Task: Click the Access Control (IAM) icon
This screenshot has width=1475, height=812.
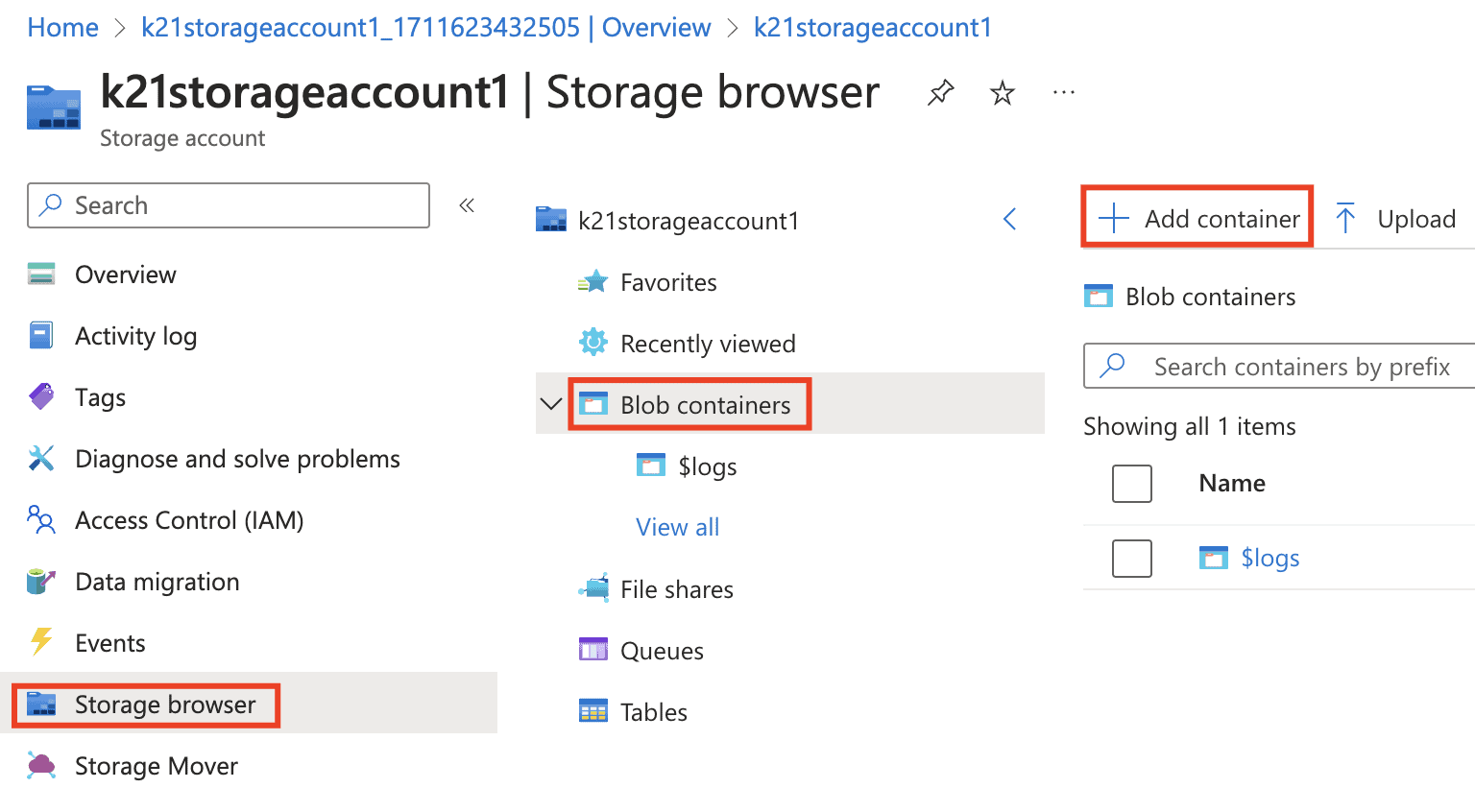Action: 40,519
